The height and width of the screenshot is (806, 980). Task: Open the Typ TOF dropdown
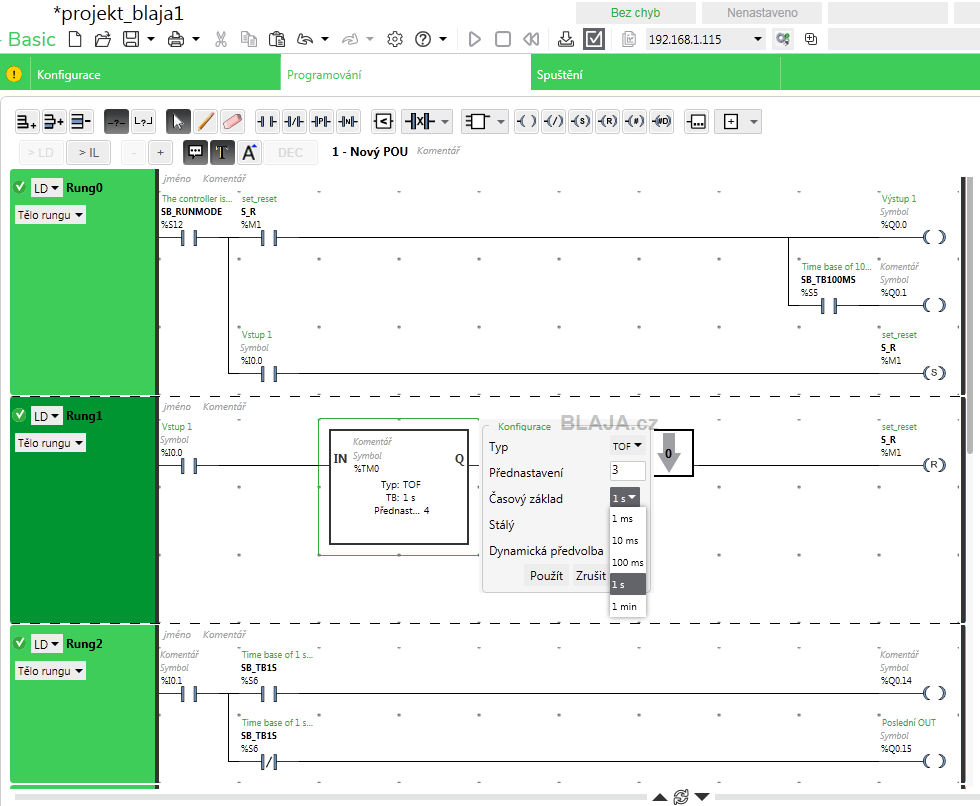click(x=627, y=446)
